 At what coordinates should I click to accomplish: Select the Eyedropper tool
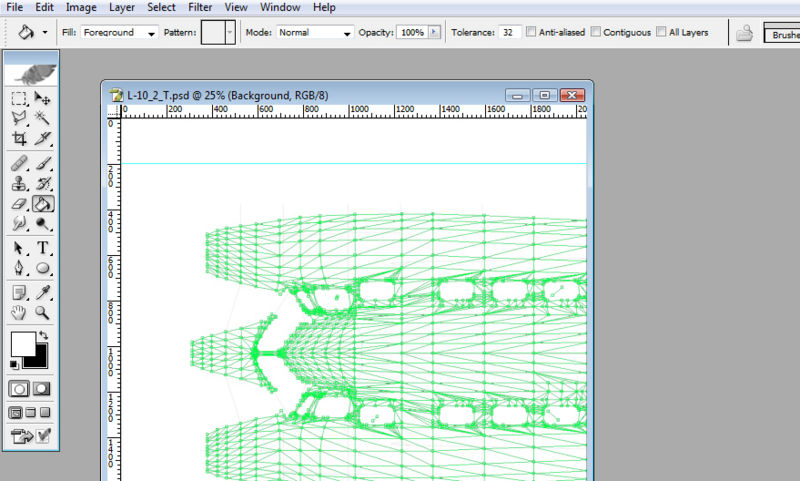(x=42, y=293)
